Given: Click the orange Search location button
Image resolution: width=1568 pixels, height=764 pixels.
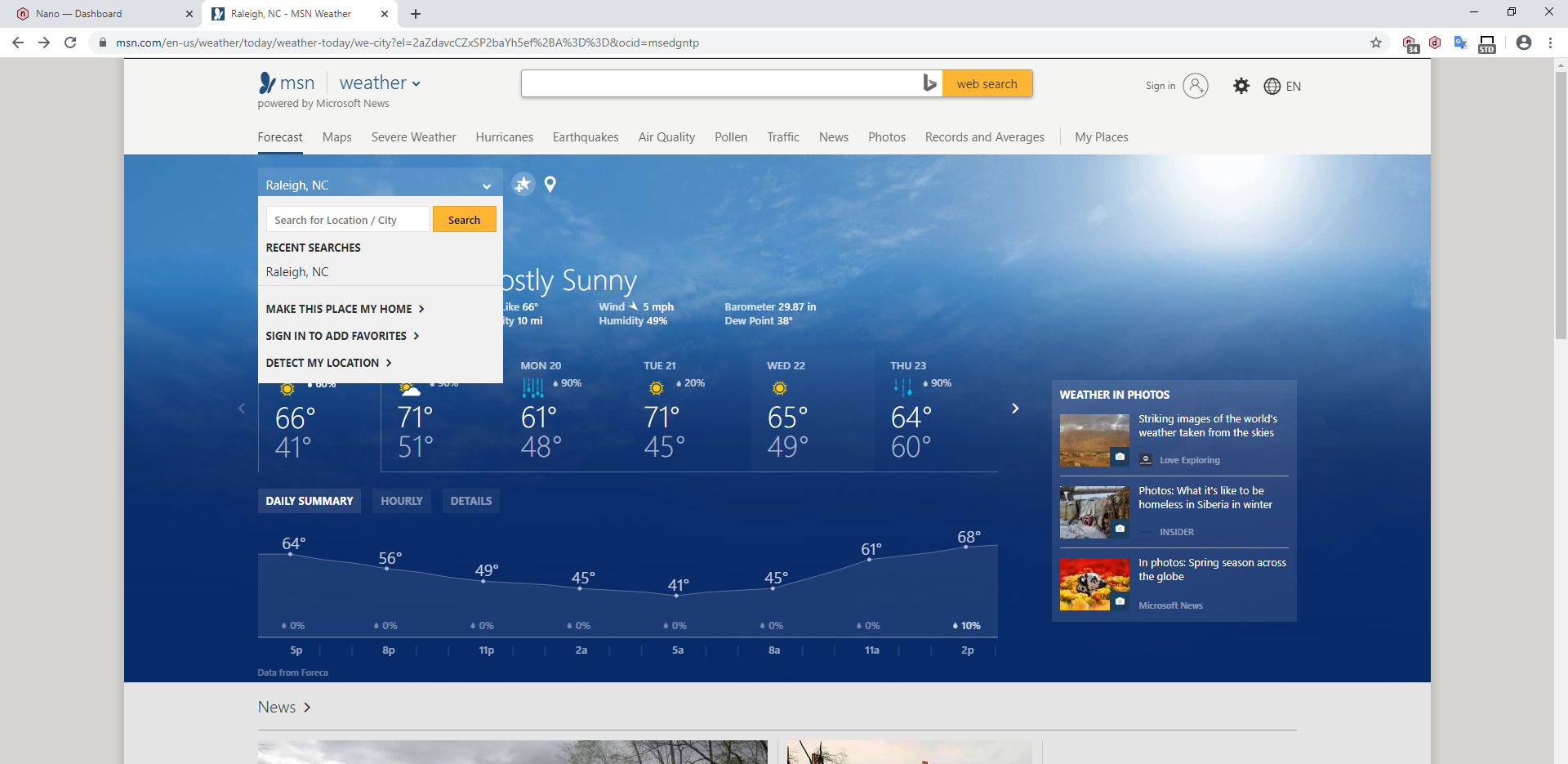Looking at the screenshot, I should (464, 220).
